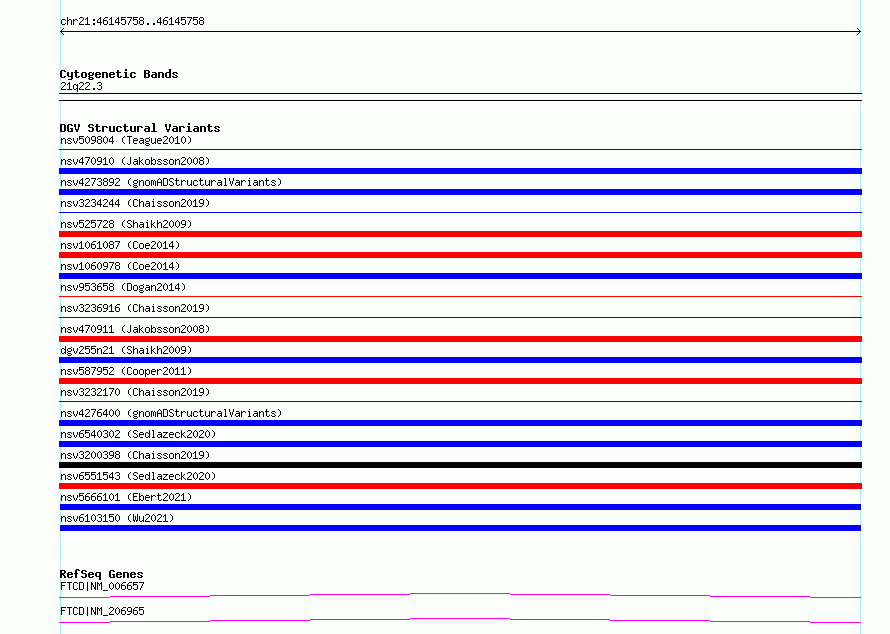This screenshot has width=890, height=634.
Task: Open variant nsv1061087 (Coe2014)
Action: click(x=120, y=245)
